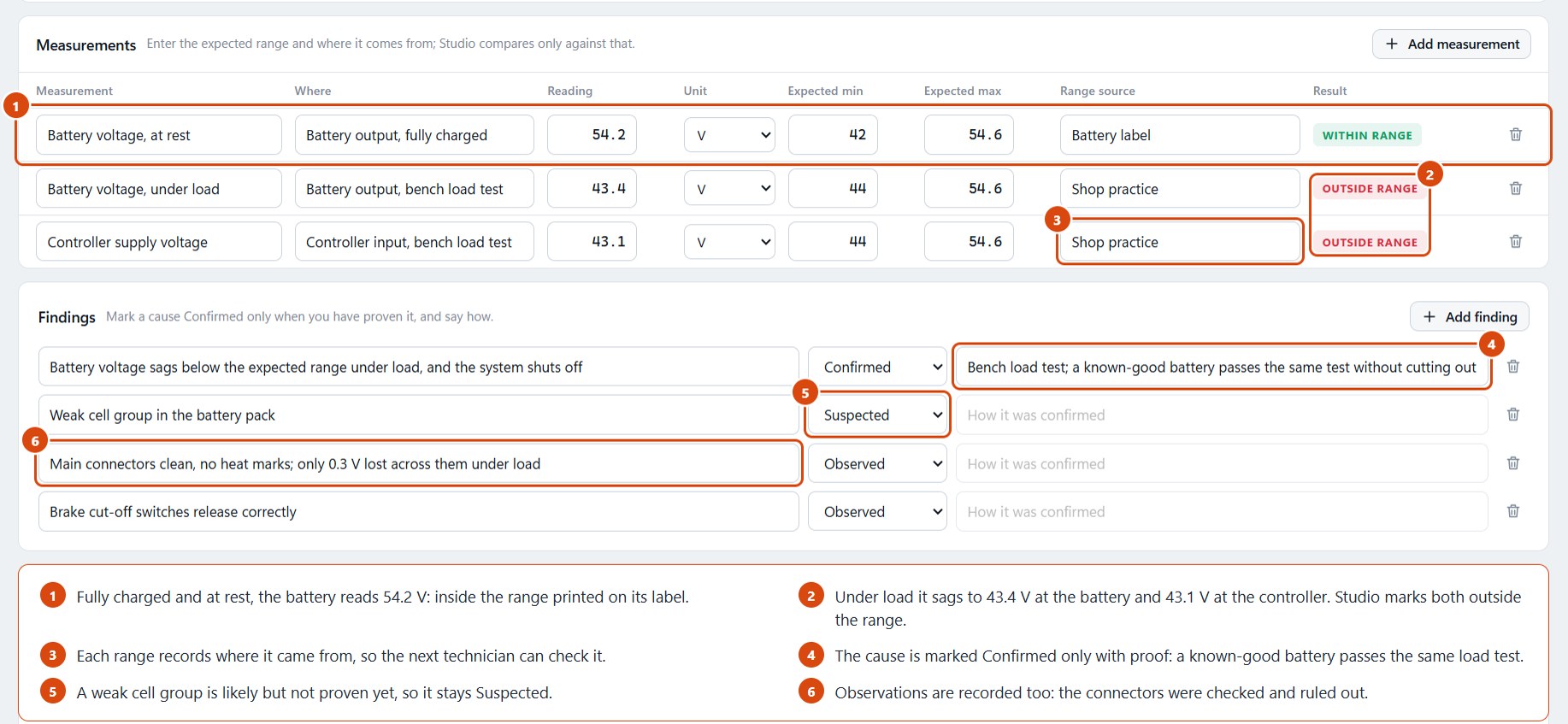Screen dimensions: 1568x724
Task: Click OUTSIDE RANGE badge for Controller supply voltage
Action: 1370,242
